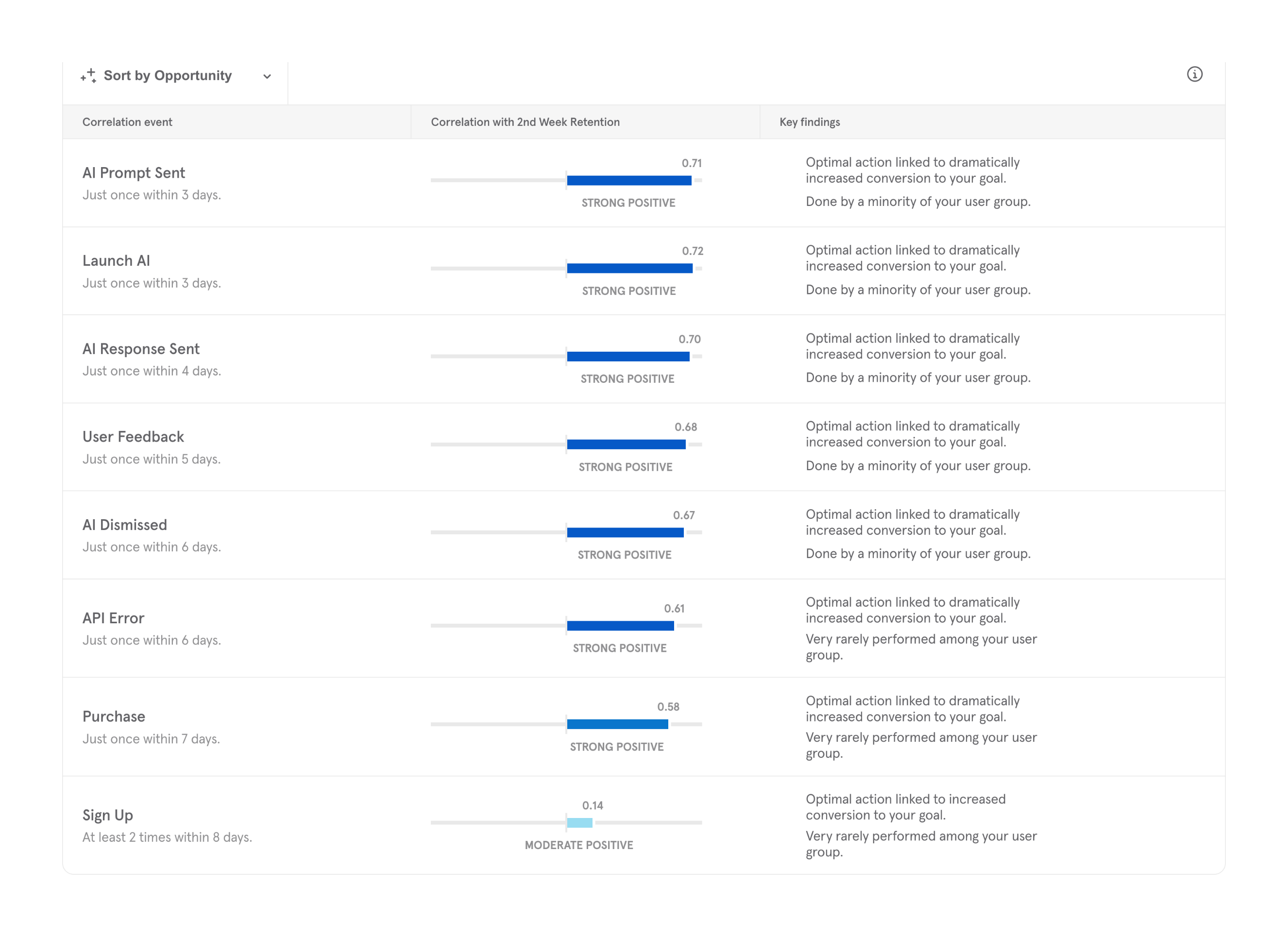Click the Key findings column header
Image resolution: width=1288 pixels, height=937 pixels.
809,122
